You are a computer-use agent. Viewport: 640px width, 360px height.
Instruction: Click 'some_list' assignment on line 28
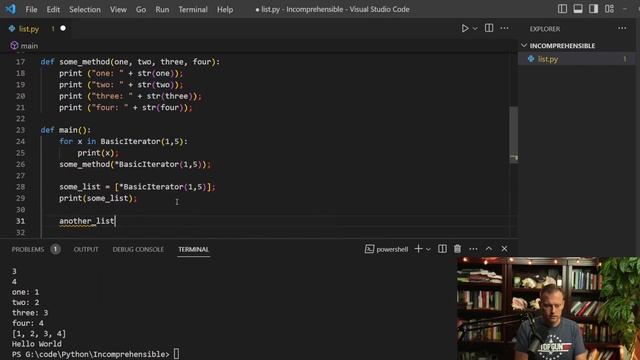coord(80,187)
